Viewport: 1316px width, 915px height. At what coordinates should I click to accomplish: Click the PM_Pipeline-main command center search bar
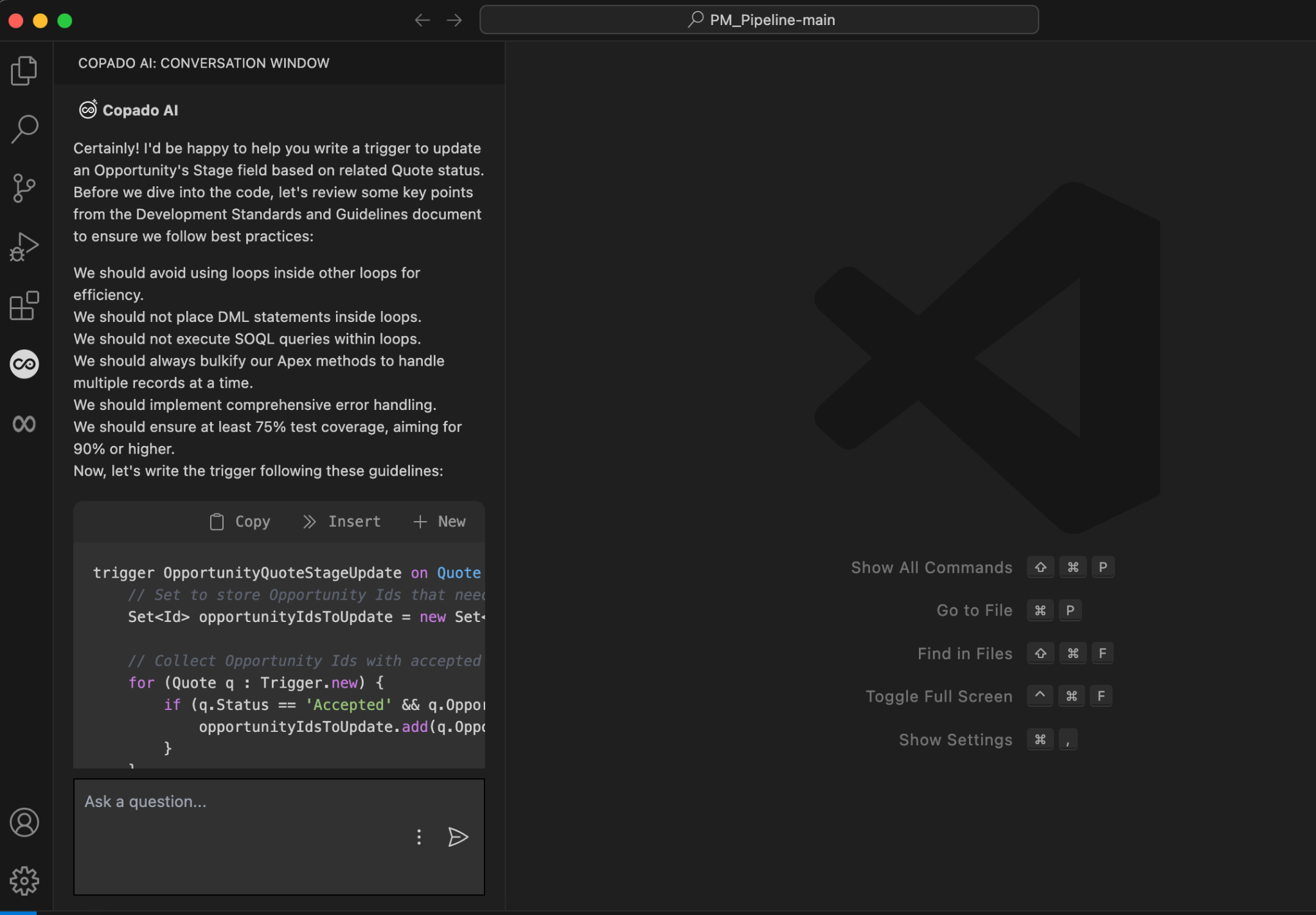coord(759,20)
